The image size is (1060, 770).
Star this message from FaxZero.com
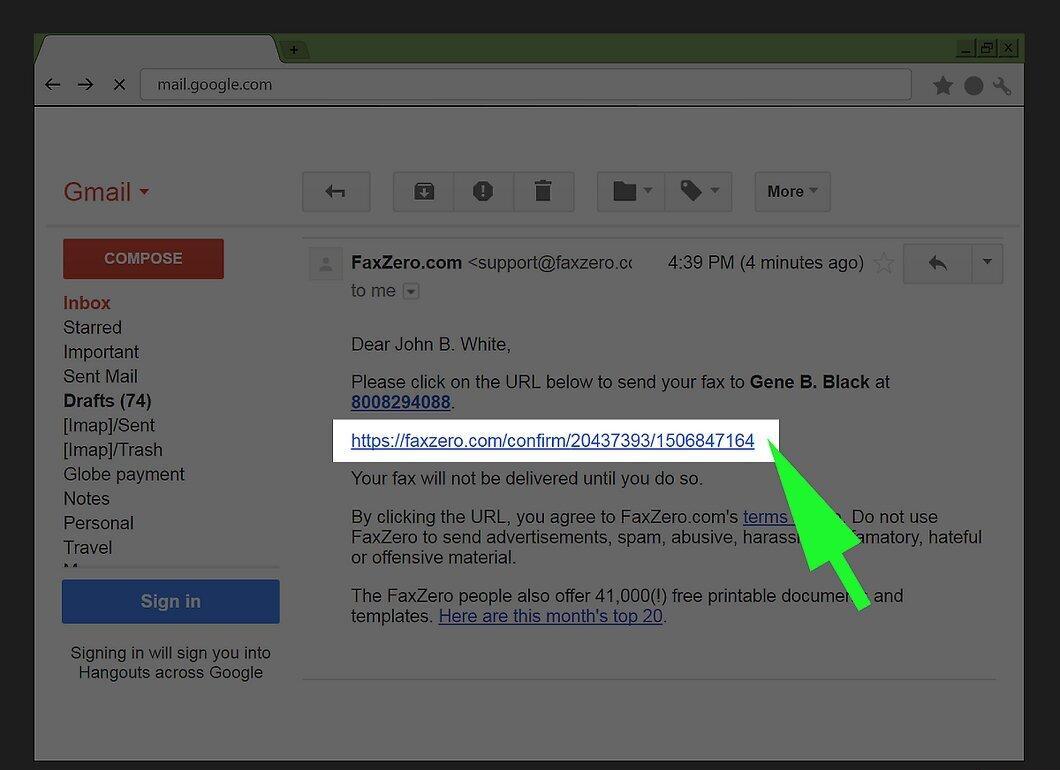point(884,263)
